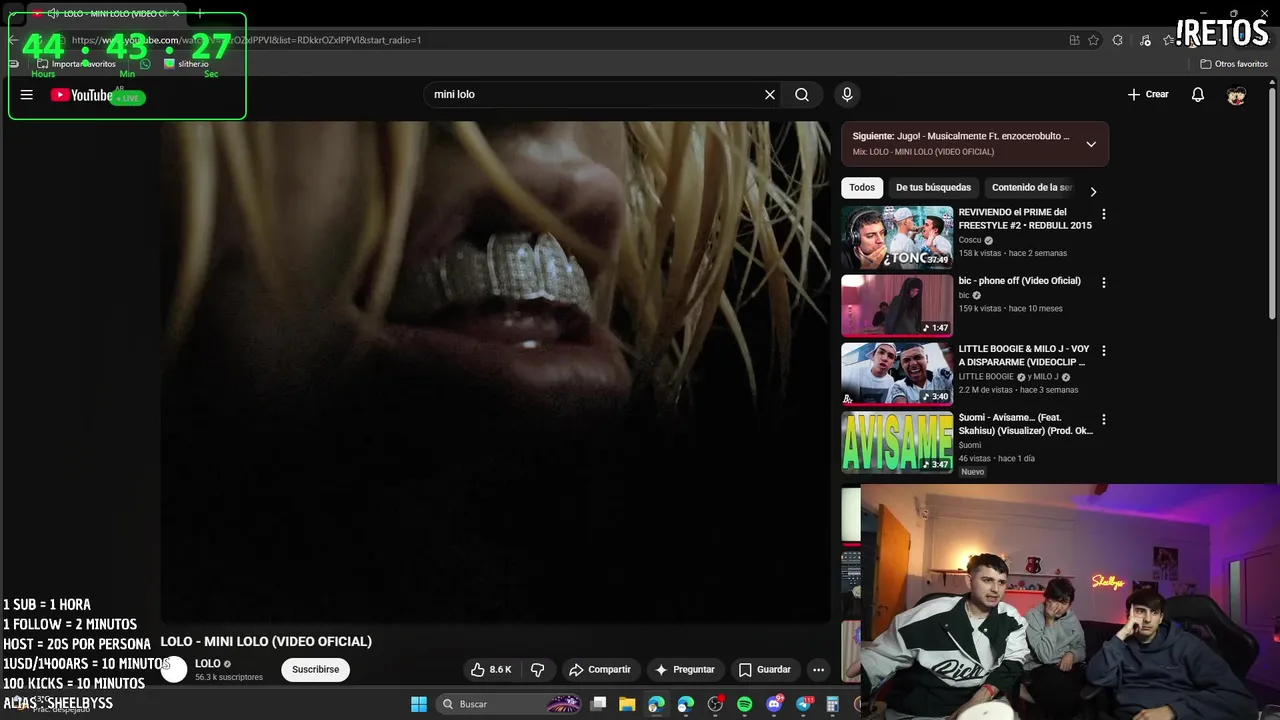Open the Mix: LOLO - MINI LOLO playlist link
The width and height of the screenshot is (1280, 720).
[923, 152]
